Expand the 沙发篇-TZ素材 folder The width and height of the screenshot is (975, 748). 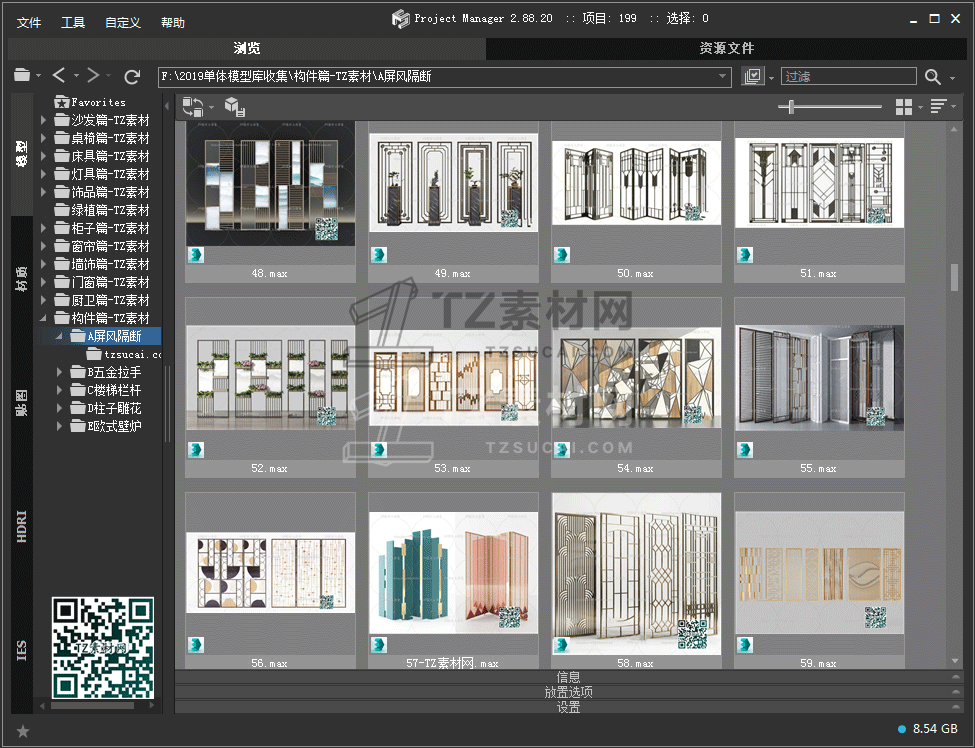tap(44, 120)
